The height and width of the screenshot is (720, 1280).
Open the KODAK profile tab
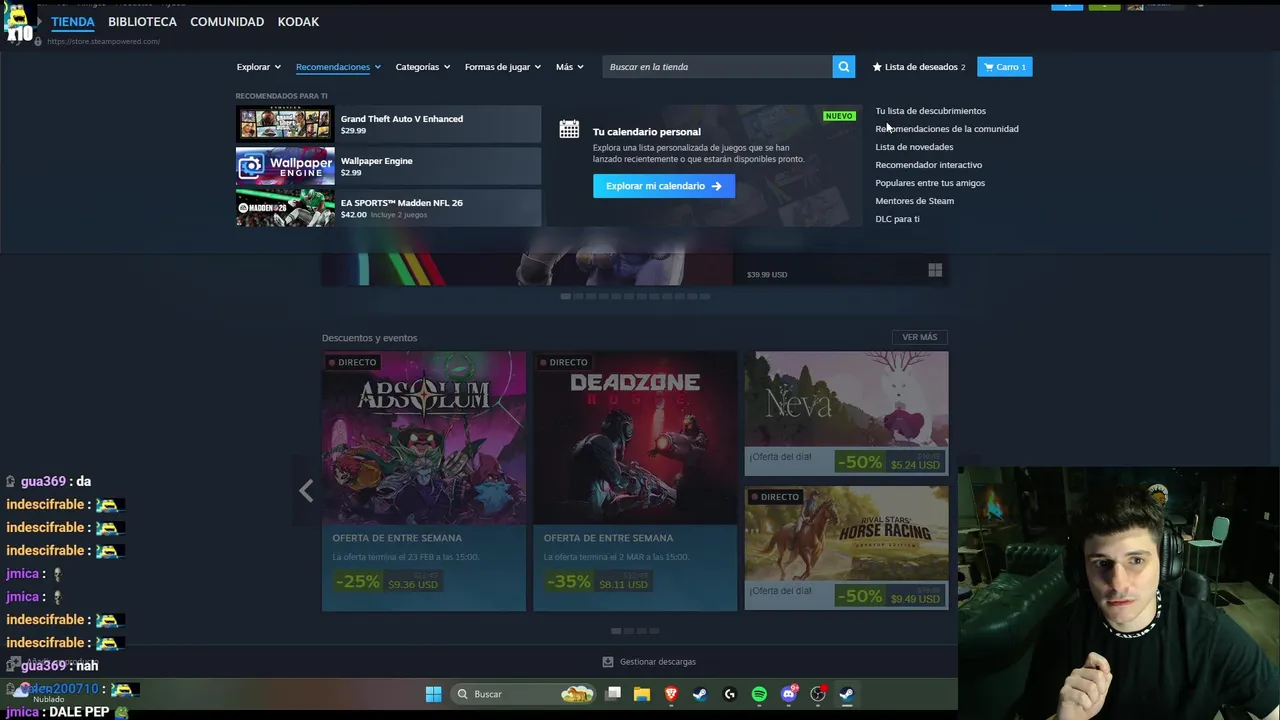pos(298,21)
